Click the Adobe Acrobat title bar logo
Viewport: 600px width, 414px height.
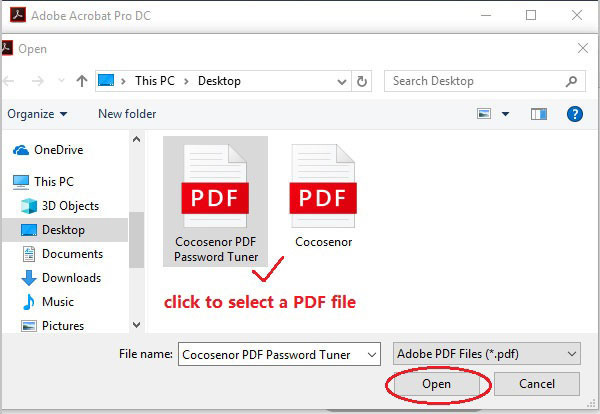pos(18,15)
